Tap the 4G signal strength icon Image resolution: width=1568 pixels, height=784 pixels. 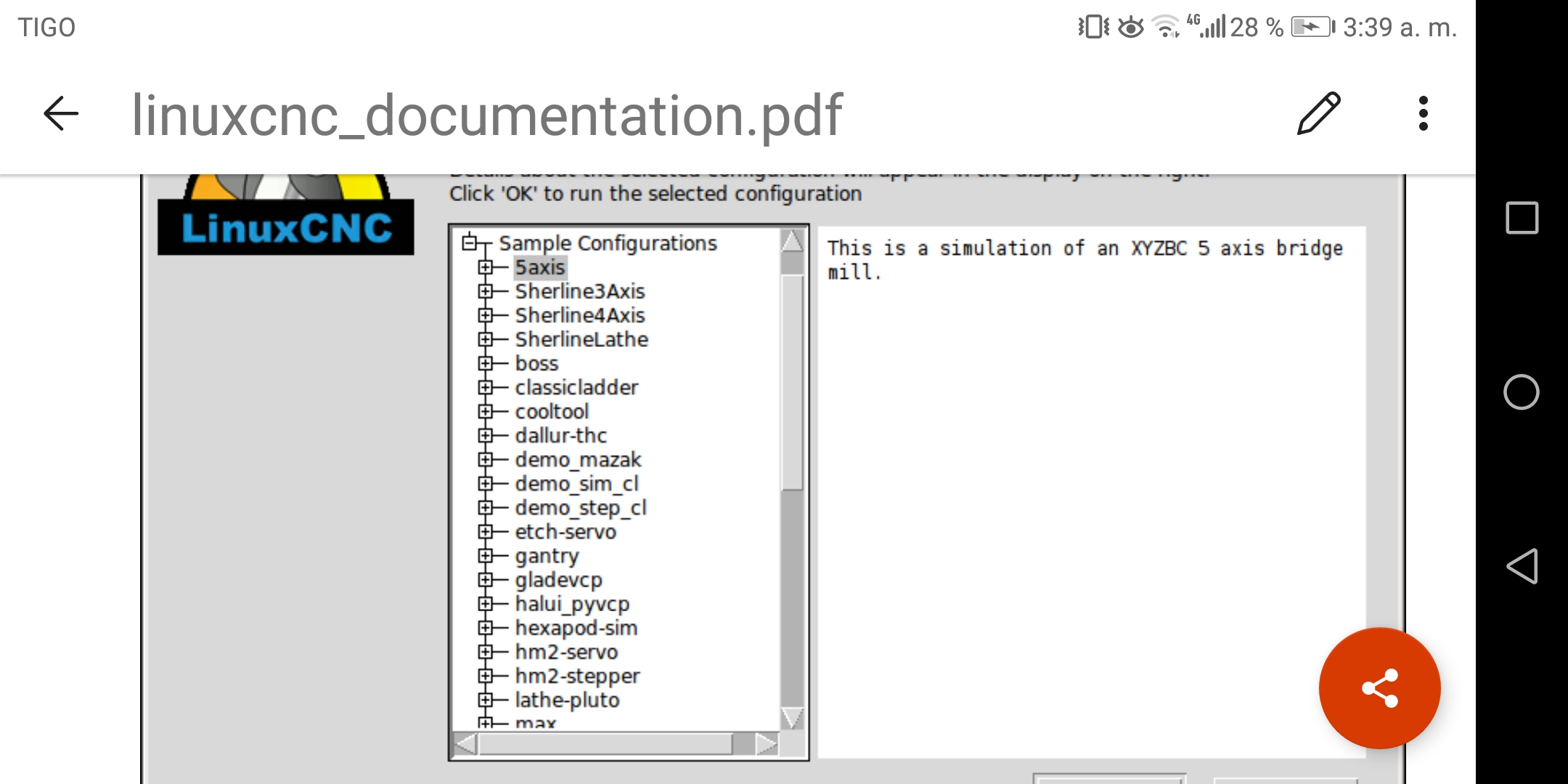pyautogui.click(x=1206, y=26)
